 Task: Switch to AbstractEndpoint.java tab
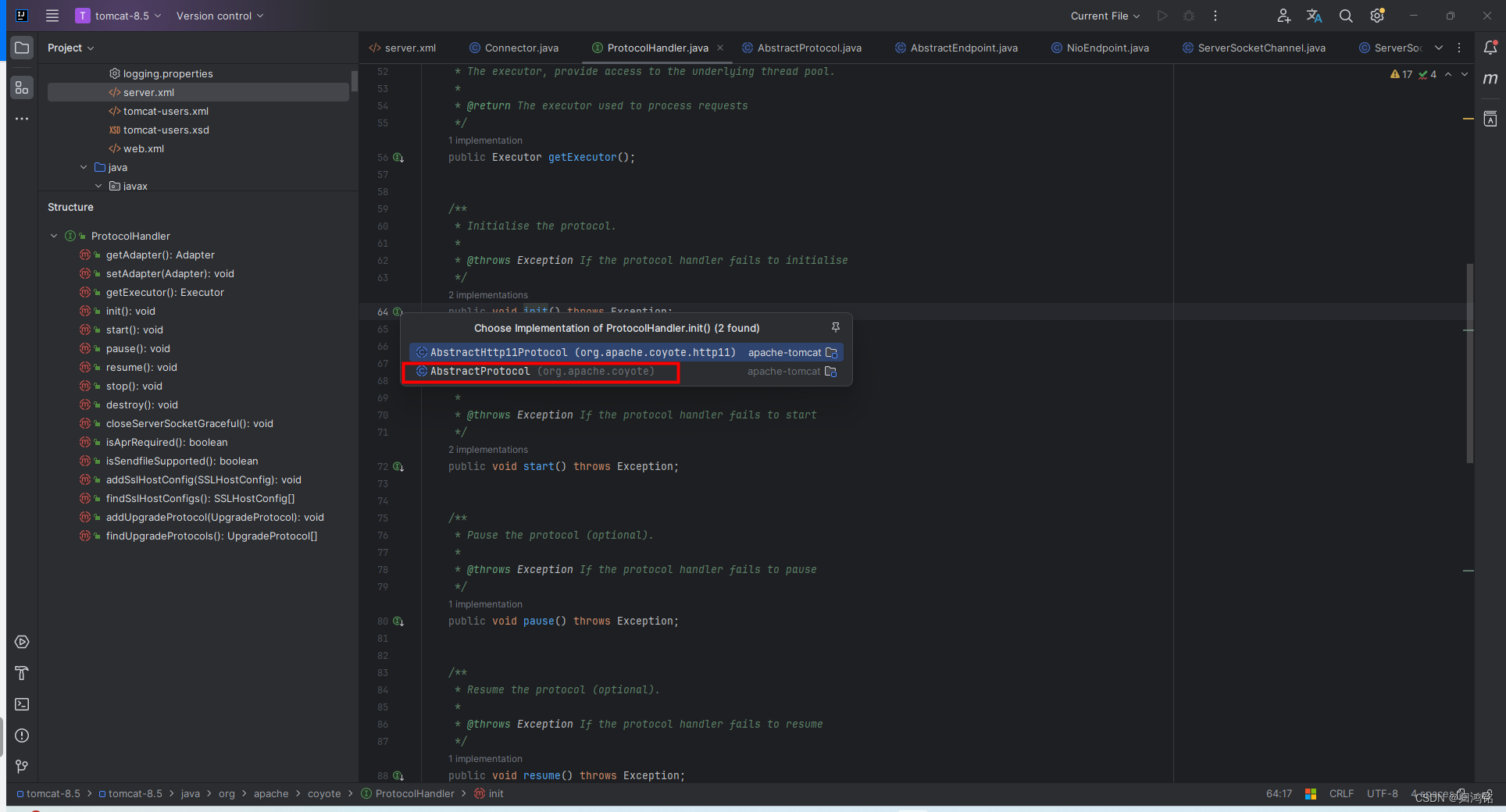956,48
